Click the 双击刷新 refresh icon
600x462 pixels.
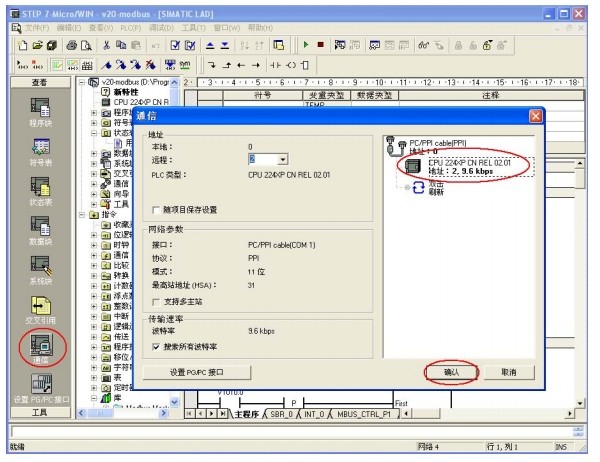(x=418, y=188)
